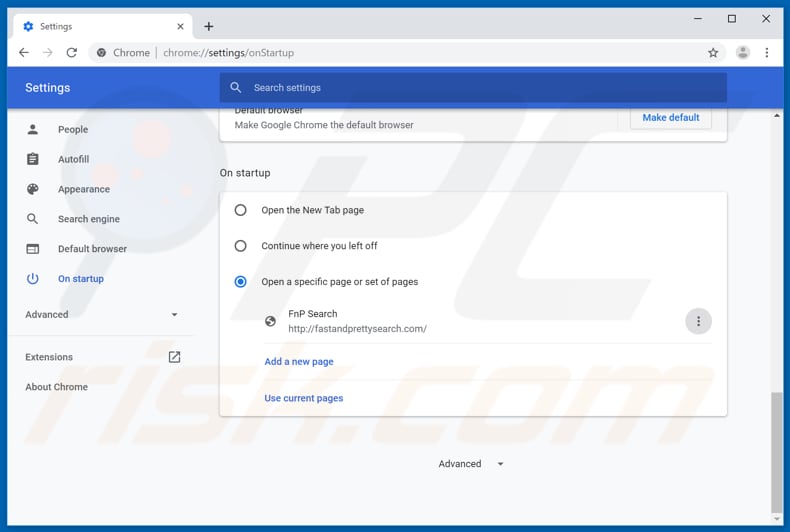790x532 pixels.
Task: Open a new tab with the plus button
Action: [209, 26]
